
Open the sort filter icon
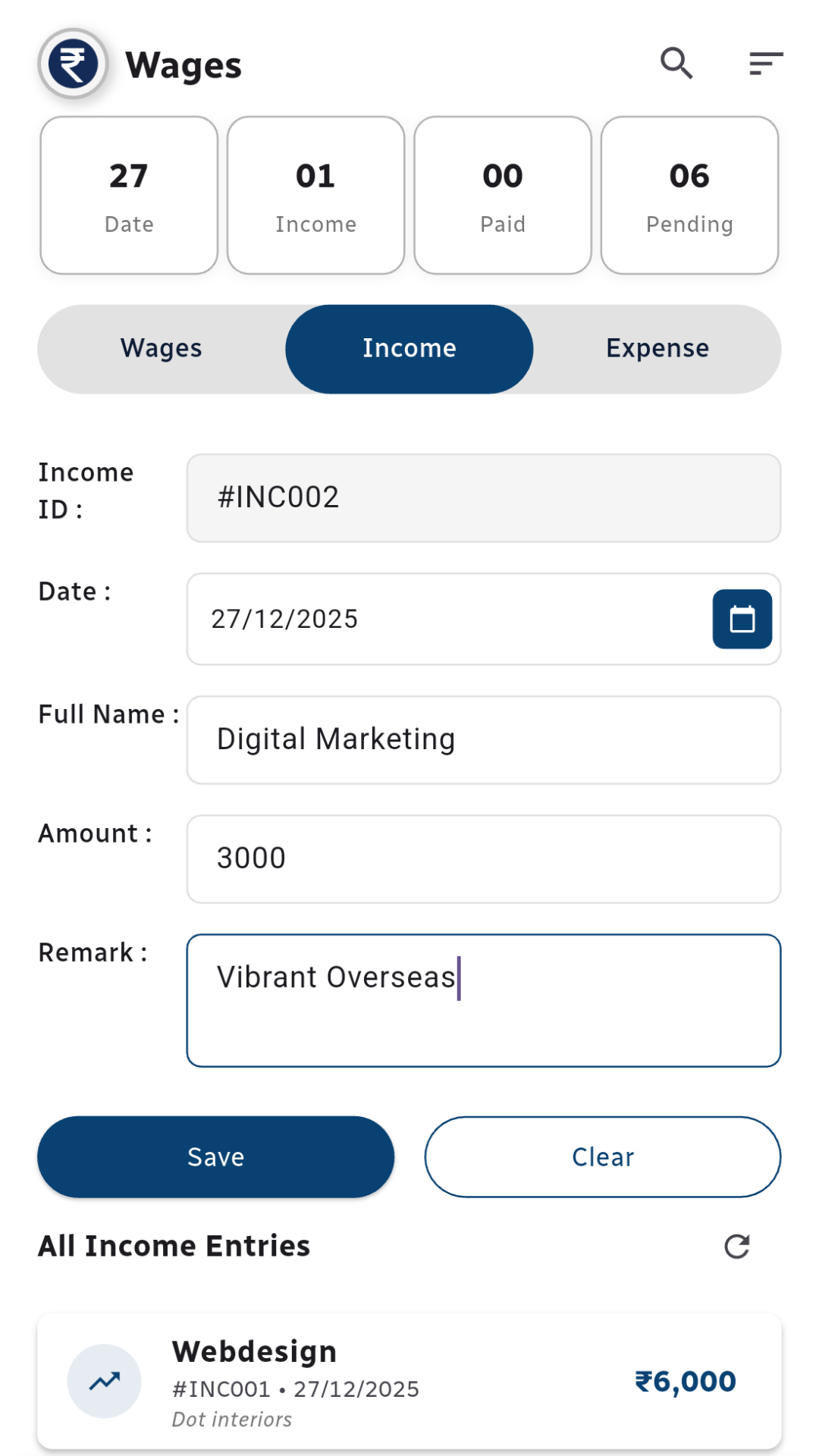765,64
